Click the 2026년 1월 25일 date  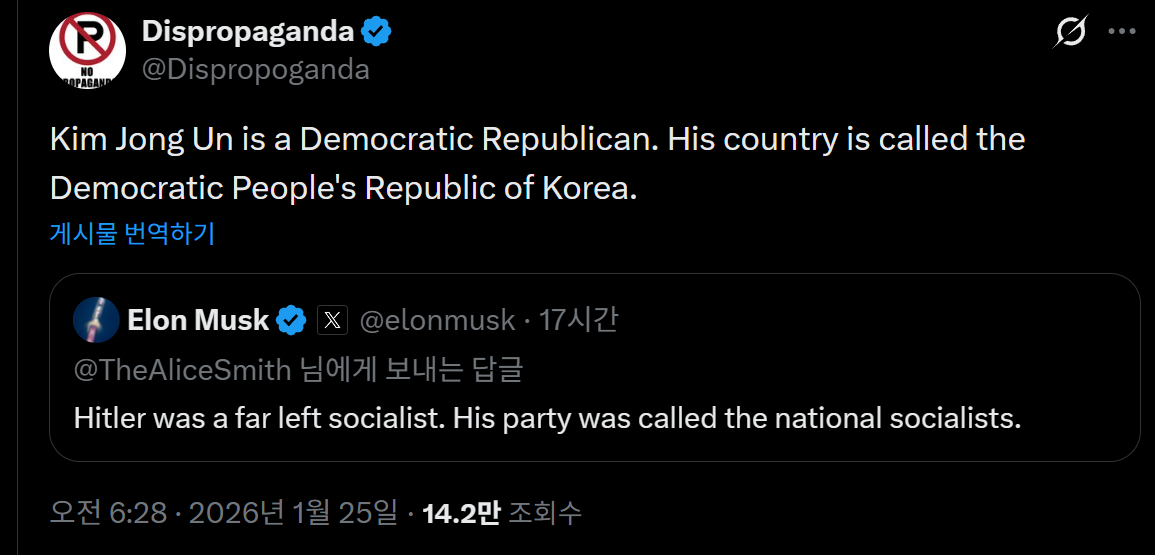pyautogui.click(x=294, y=514)
